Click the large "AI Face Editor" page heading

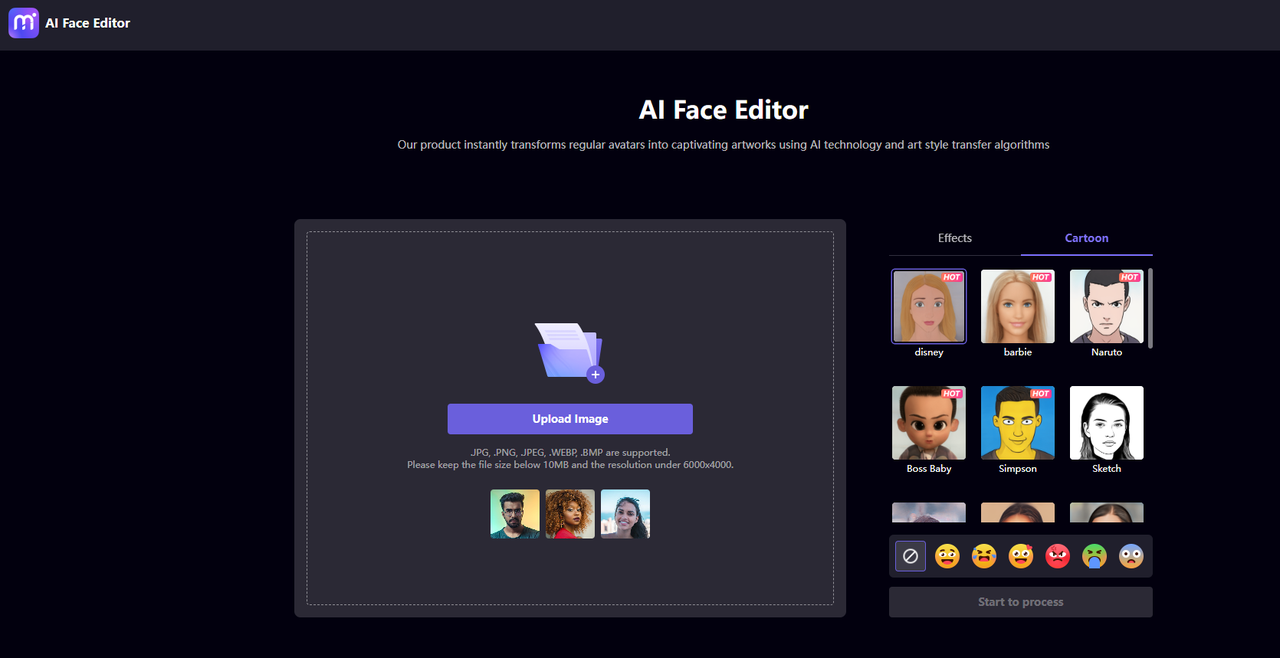coord(724,110)
